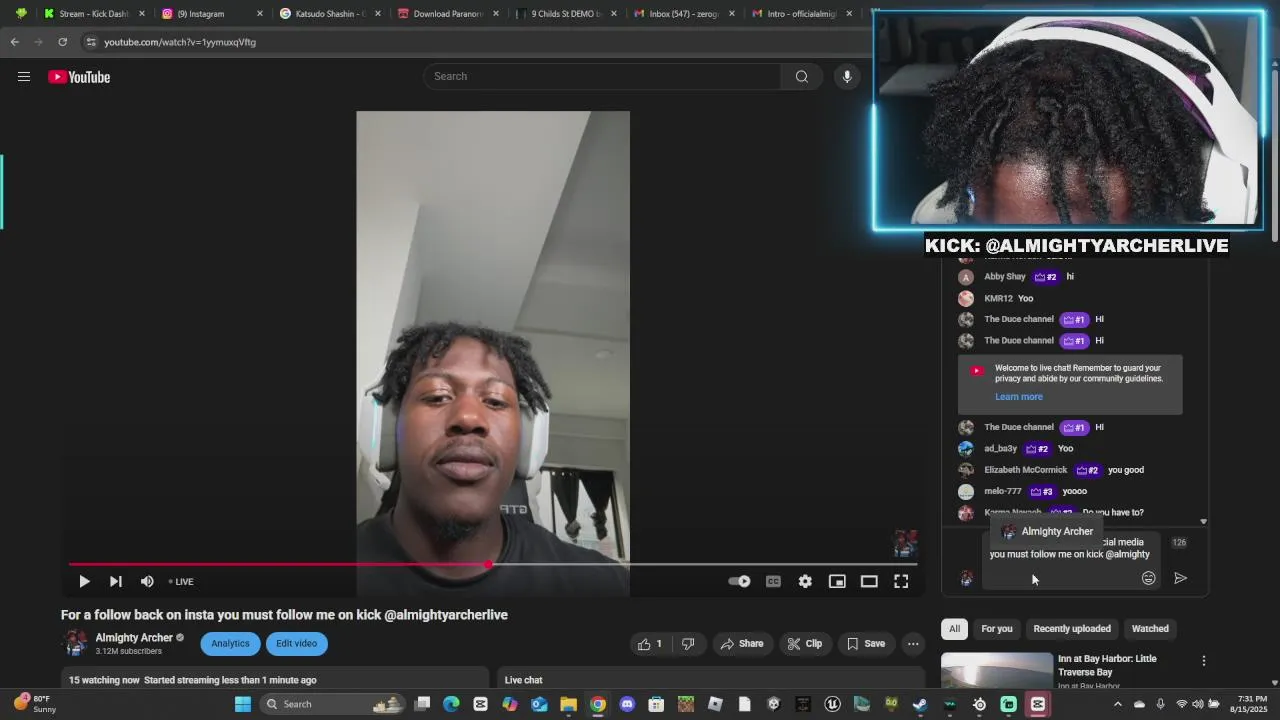Close the Katsudo Shashin tab

[x=378, y=14]
